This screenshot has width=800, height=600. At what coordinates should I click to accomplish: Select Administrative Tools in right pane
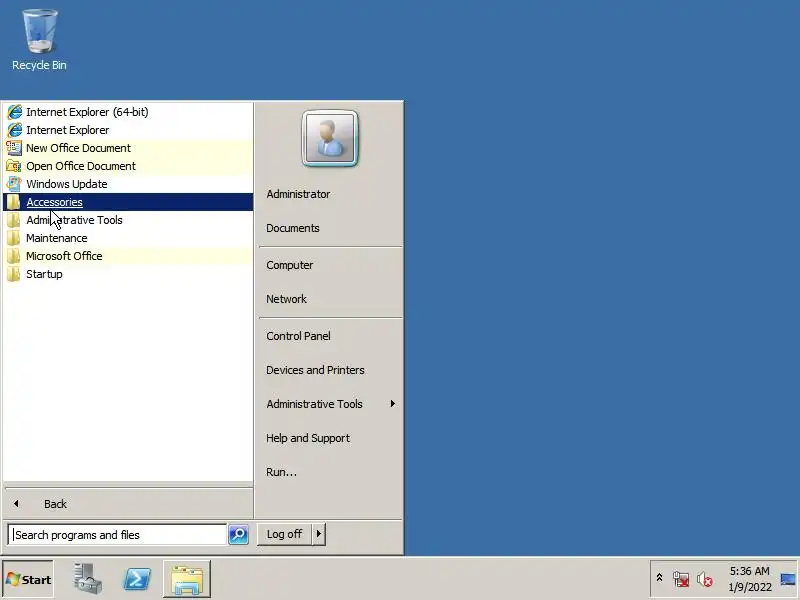point(314,404)
